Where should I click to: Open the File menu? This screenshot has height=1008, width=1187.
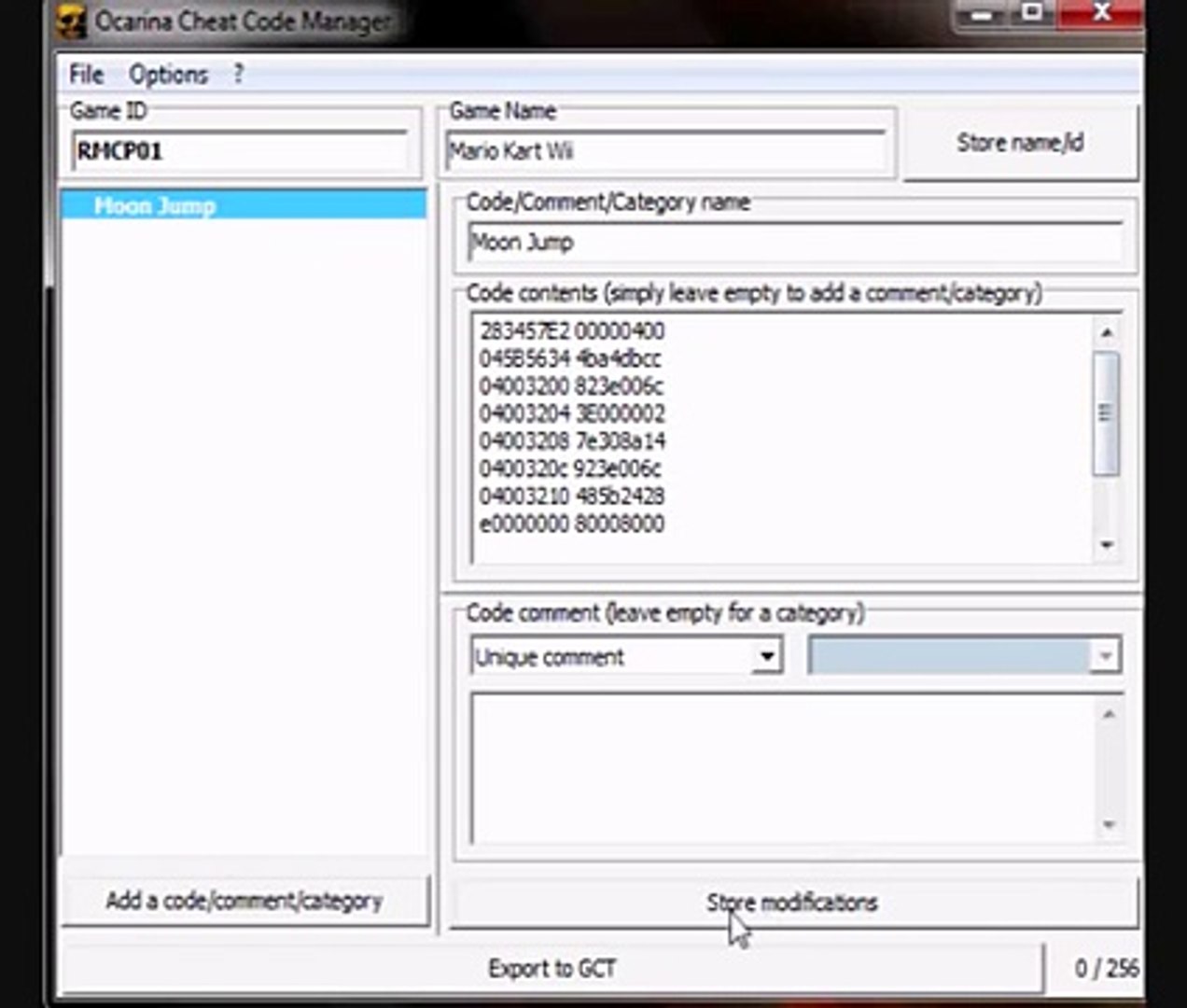pyautogui.click(x=86, y=75)
